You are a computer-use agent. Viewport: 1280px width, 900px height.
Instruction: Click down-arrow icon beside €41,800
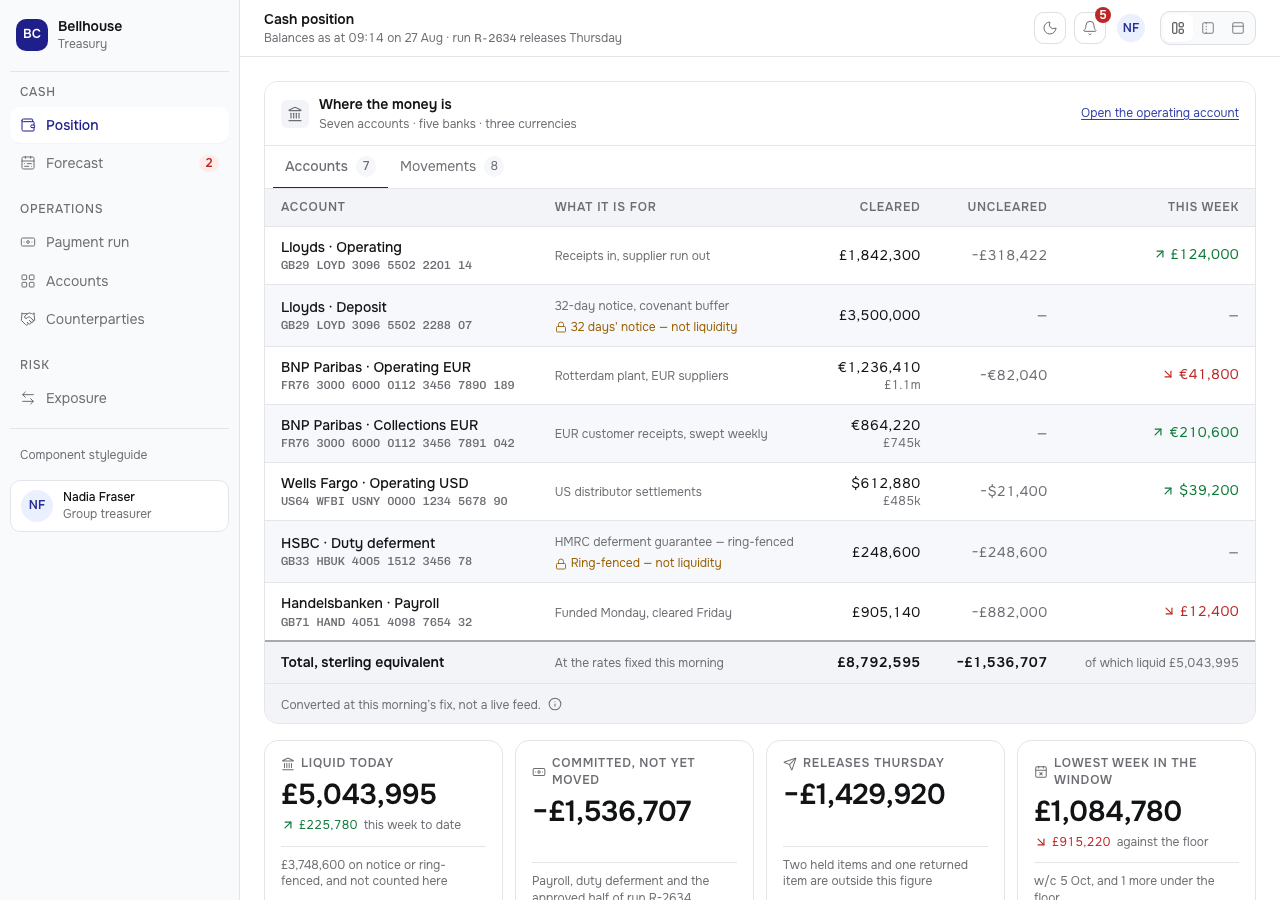pos(1168,374)
